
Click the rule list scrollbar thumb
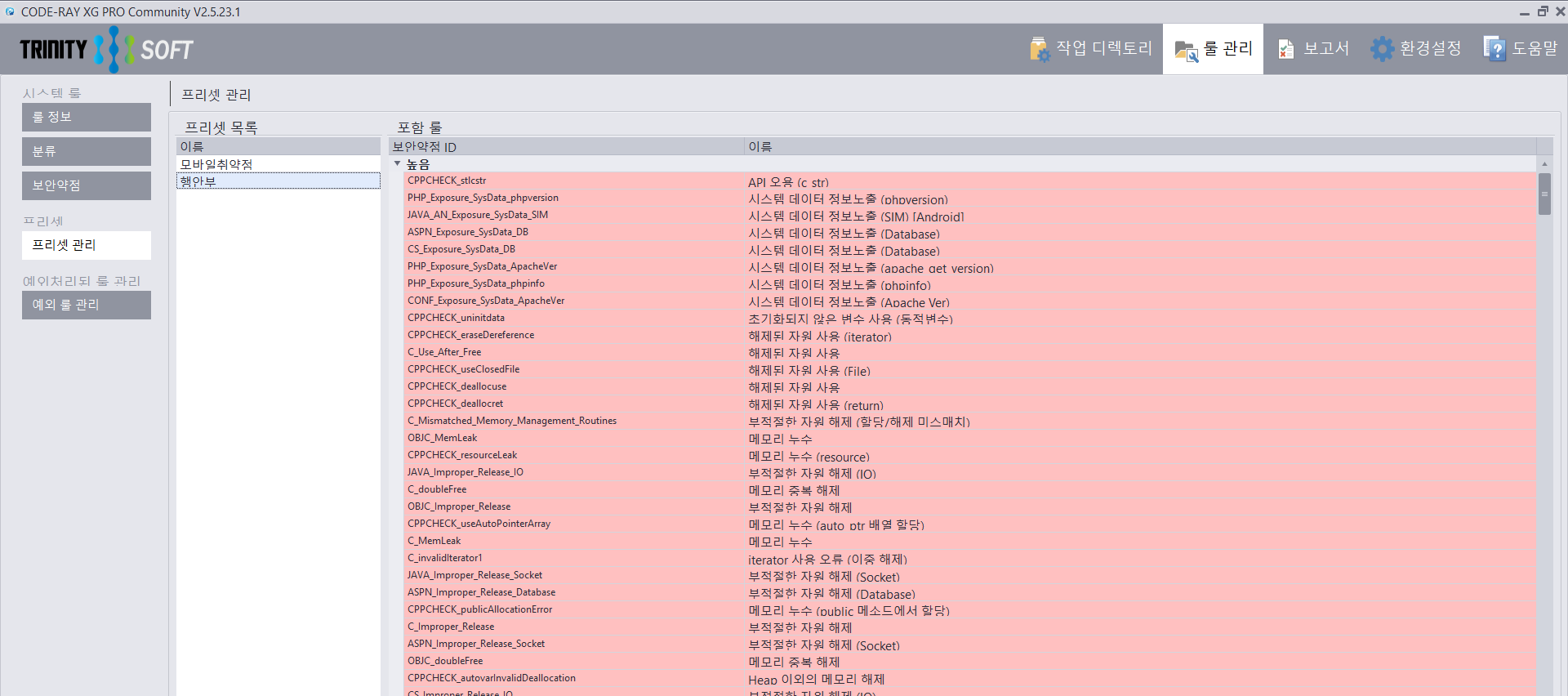1544,194
